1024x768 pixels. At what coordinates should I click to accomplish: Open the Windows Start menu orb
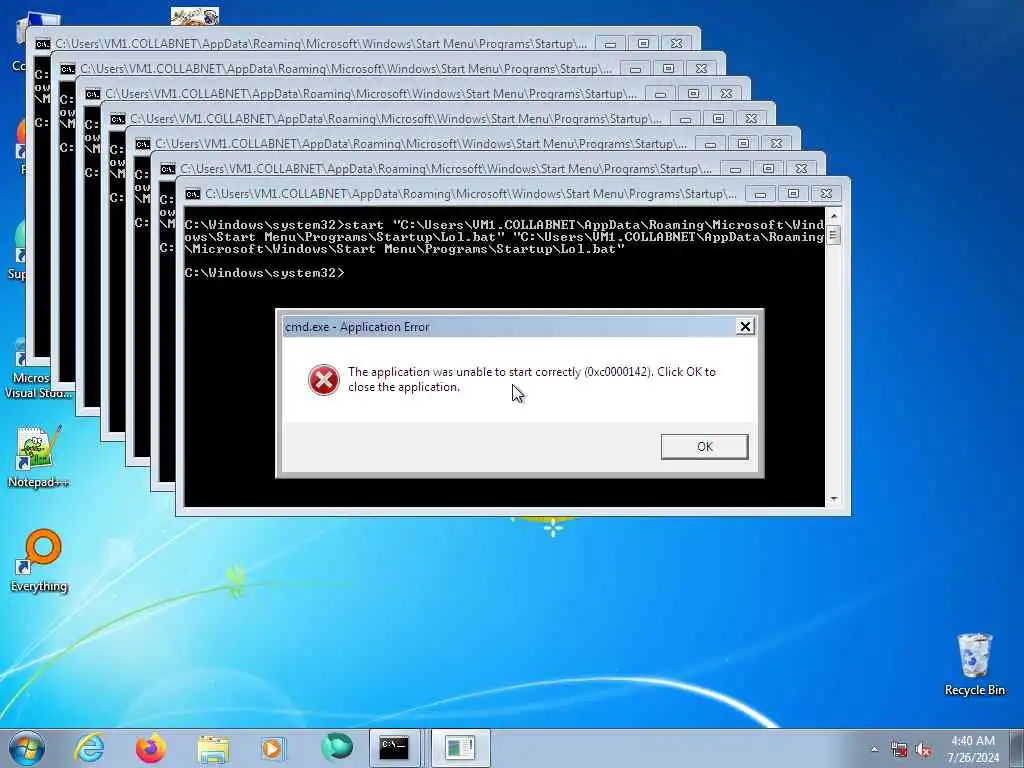point(27,748)
